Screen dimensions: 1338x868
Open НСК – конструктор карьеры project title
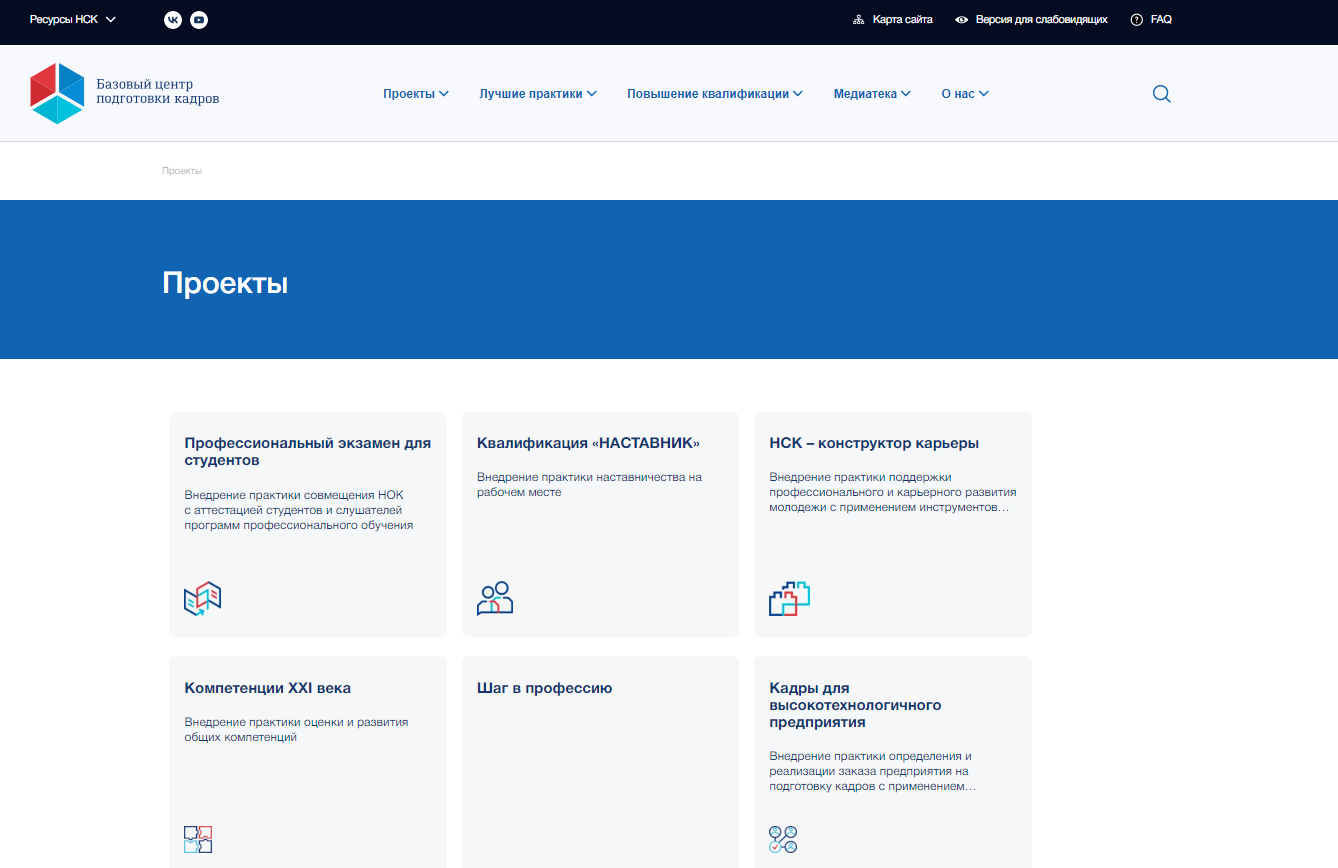(x=874, y=443)
